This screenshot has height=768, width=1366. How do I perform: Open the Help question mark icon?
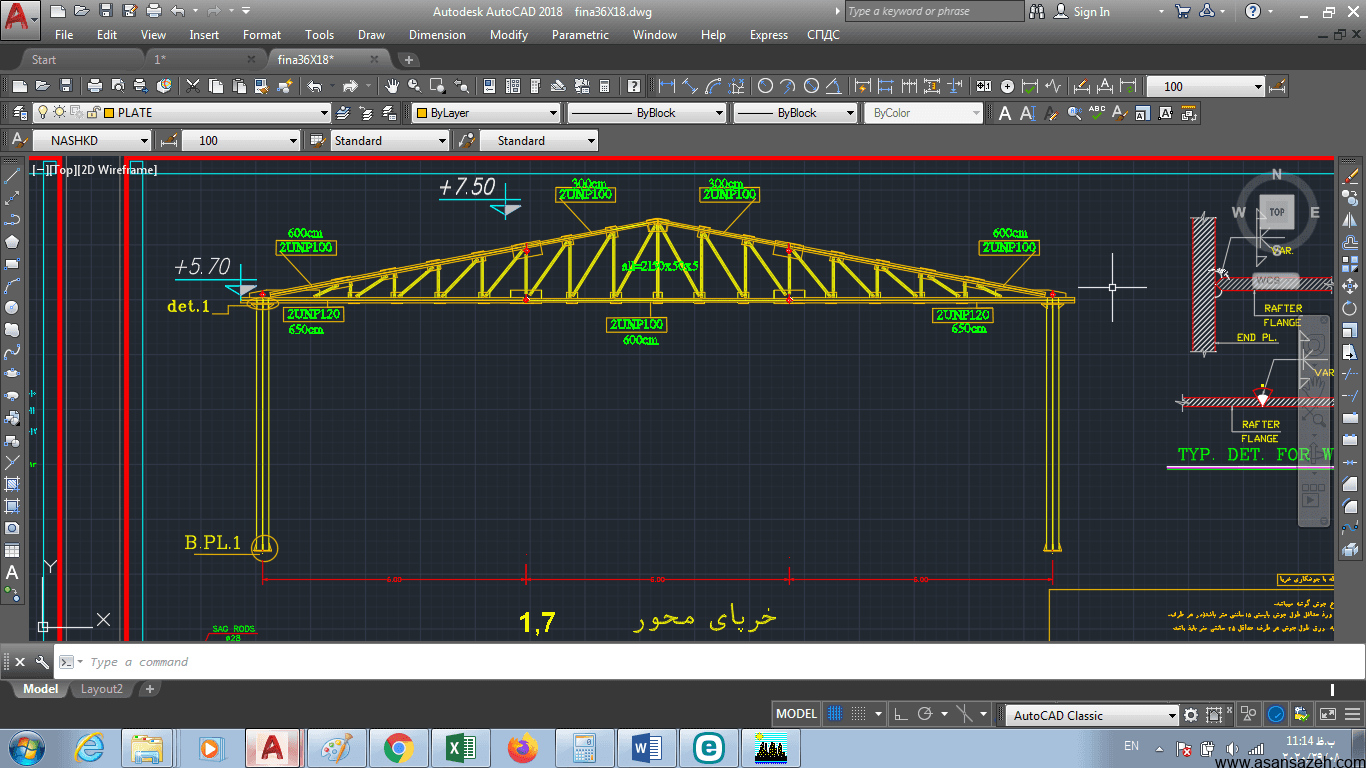click(x=633, y=87)
